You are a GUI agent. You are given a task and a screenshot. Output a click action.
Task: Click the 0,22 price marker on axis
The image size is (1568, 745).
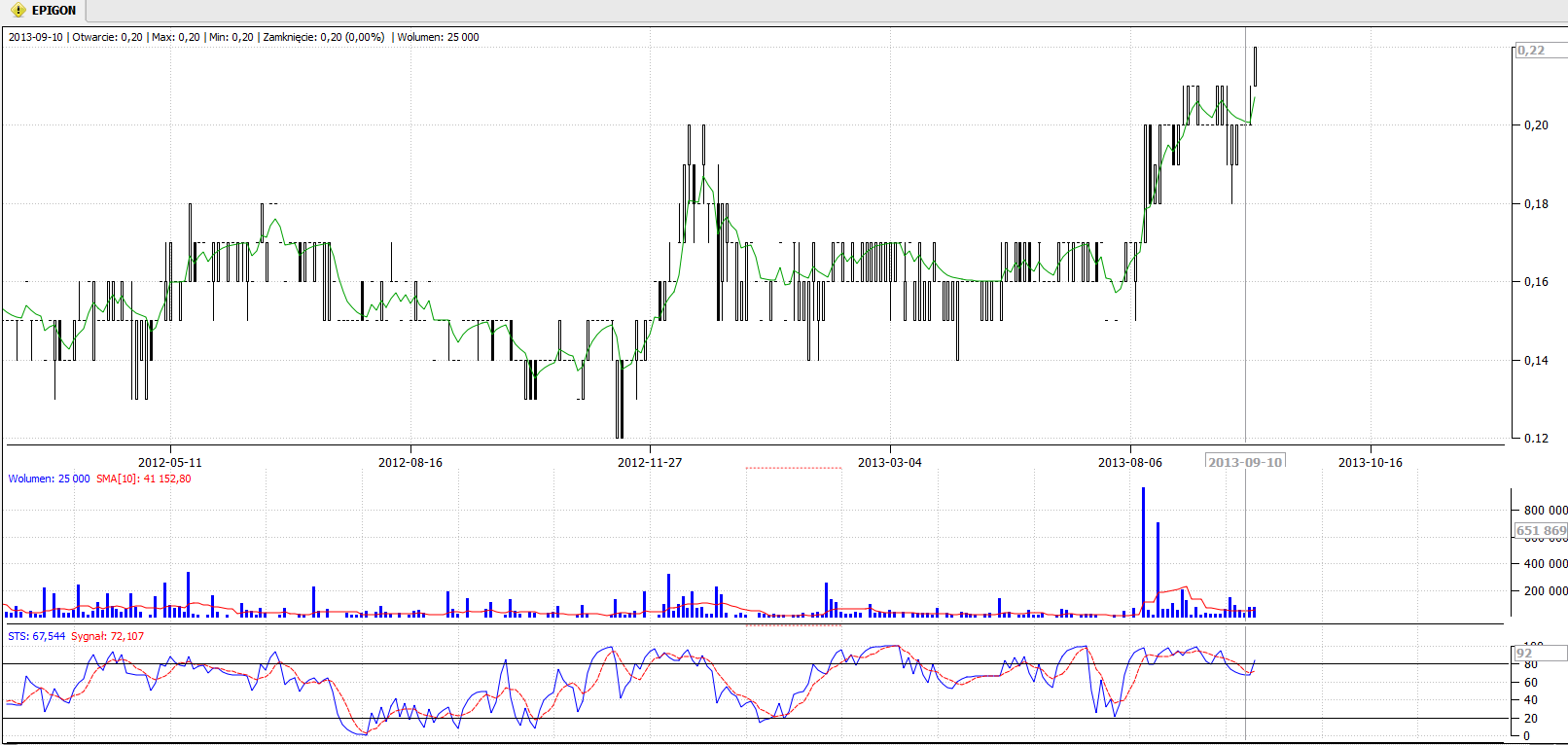pos(1531,51)
